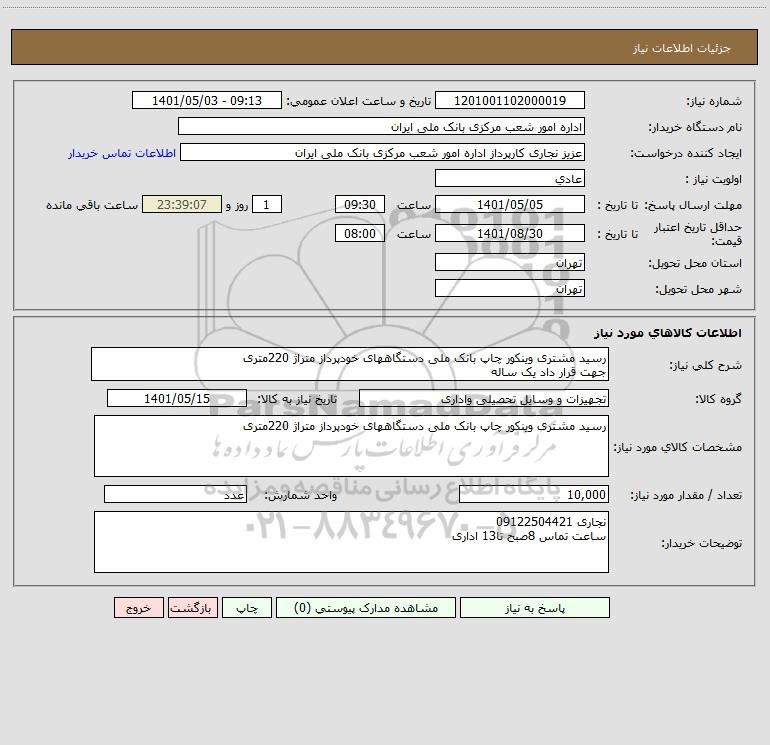Click the ساعت باقی مانده text
The width and height of the screenshot is (770, 745).
(x=92, y=205)
